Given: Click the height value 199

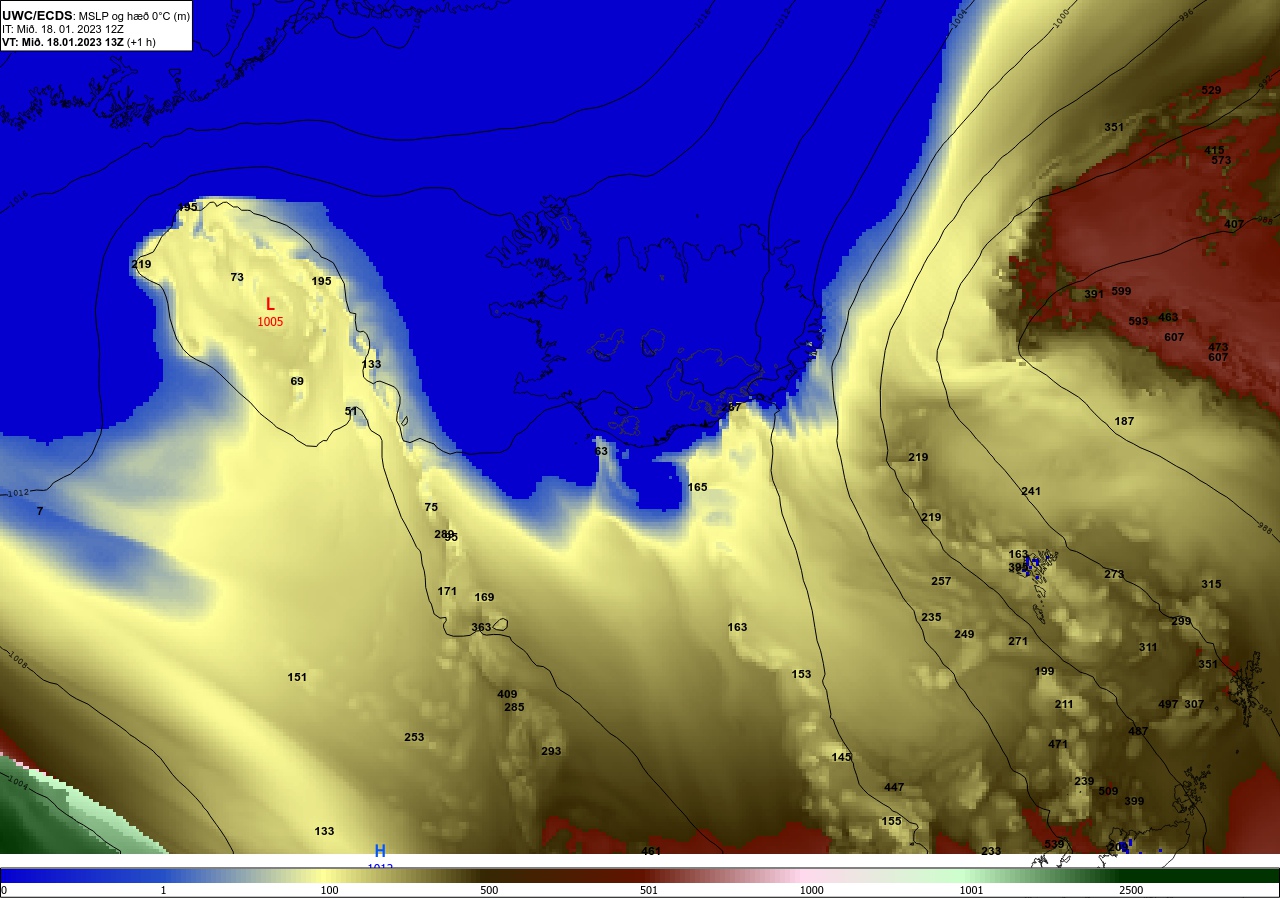Looking at the screenshot, I should (x=1044, y=672).
